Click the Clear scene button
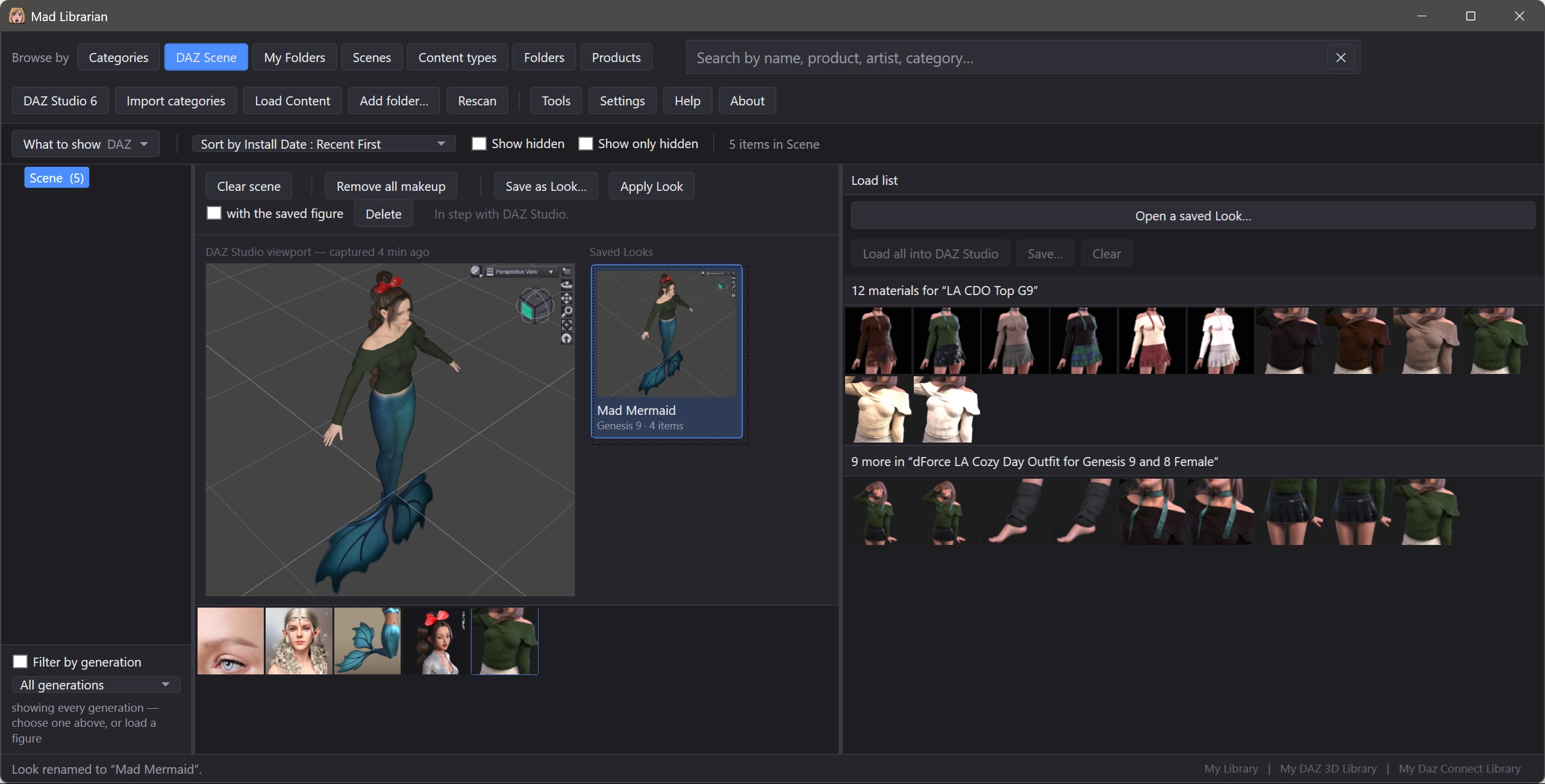 [249, 186]
